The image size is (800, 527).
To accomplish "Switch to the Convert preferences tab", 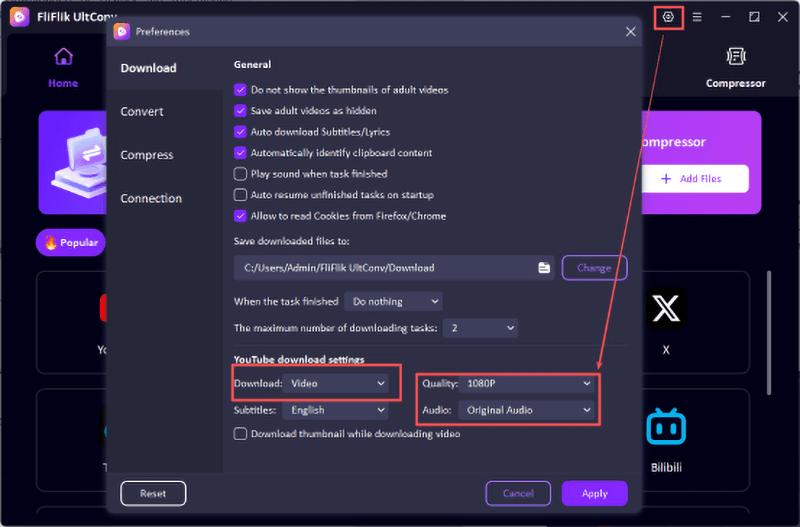I will [142, 112].
